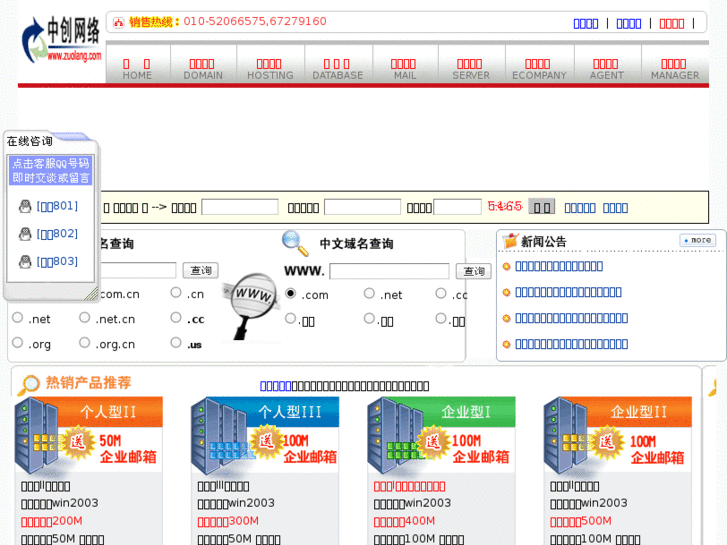Click login submit button beside captcha
The image size is (727, 545).
click(542, 207)
